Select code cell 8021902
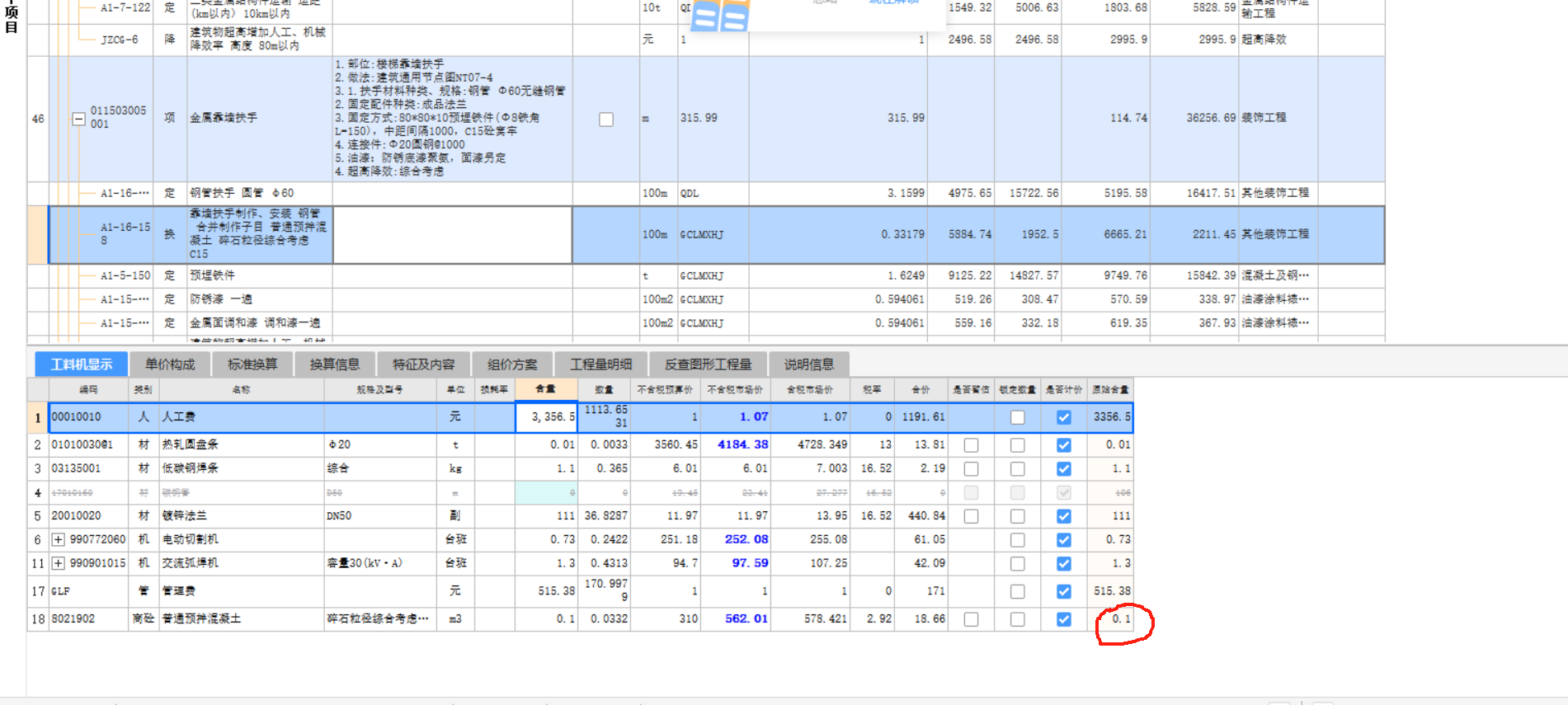 click(88, 618)
